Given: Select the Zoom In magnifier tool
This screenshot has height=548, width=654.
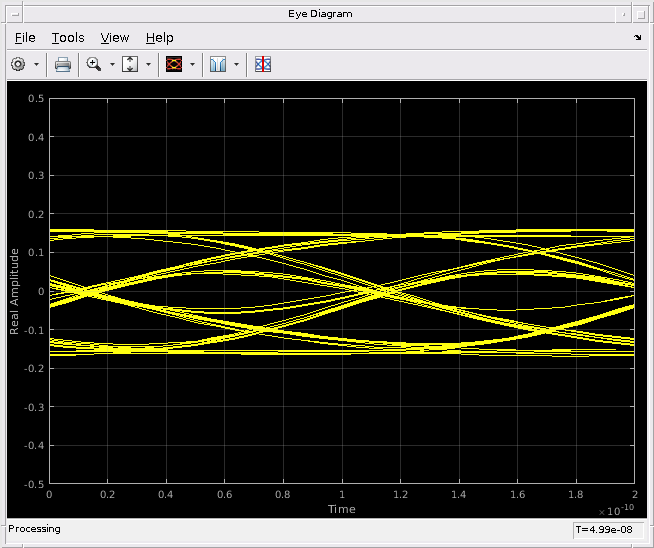Looking at the screenshot, I should [x=94, y=64].
